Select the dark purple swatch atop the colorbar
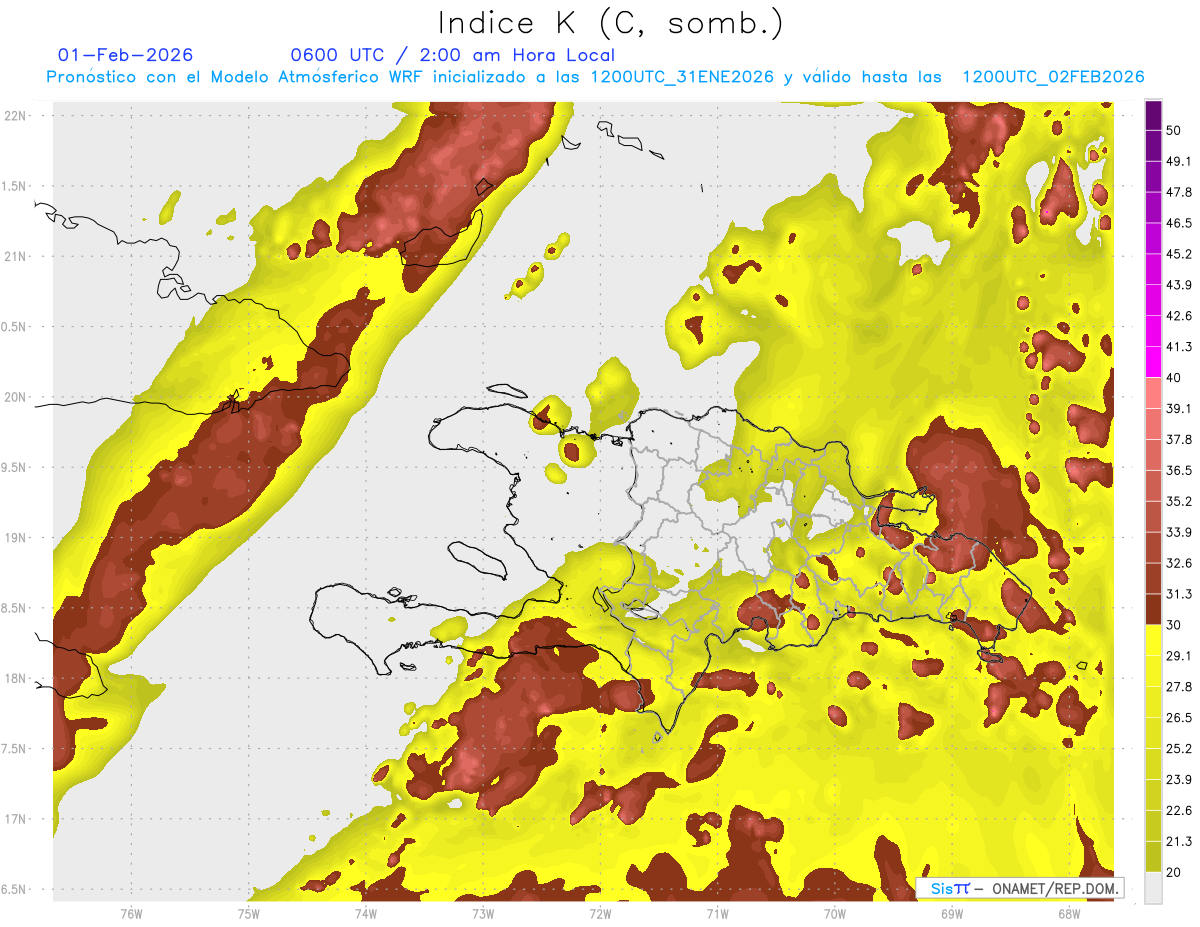1200x927 pixels. 1153,116
